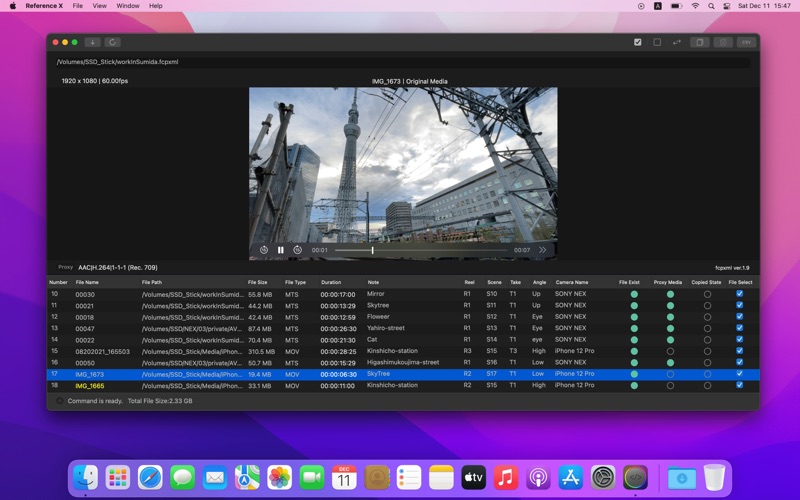Sort table by File Size column
This screenshot has width=800, height=500.
pos(258,282)
